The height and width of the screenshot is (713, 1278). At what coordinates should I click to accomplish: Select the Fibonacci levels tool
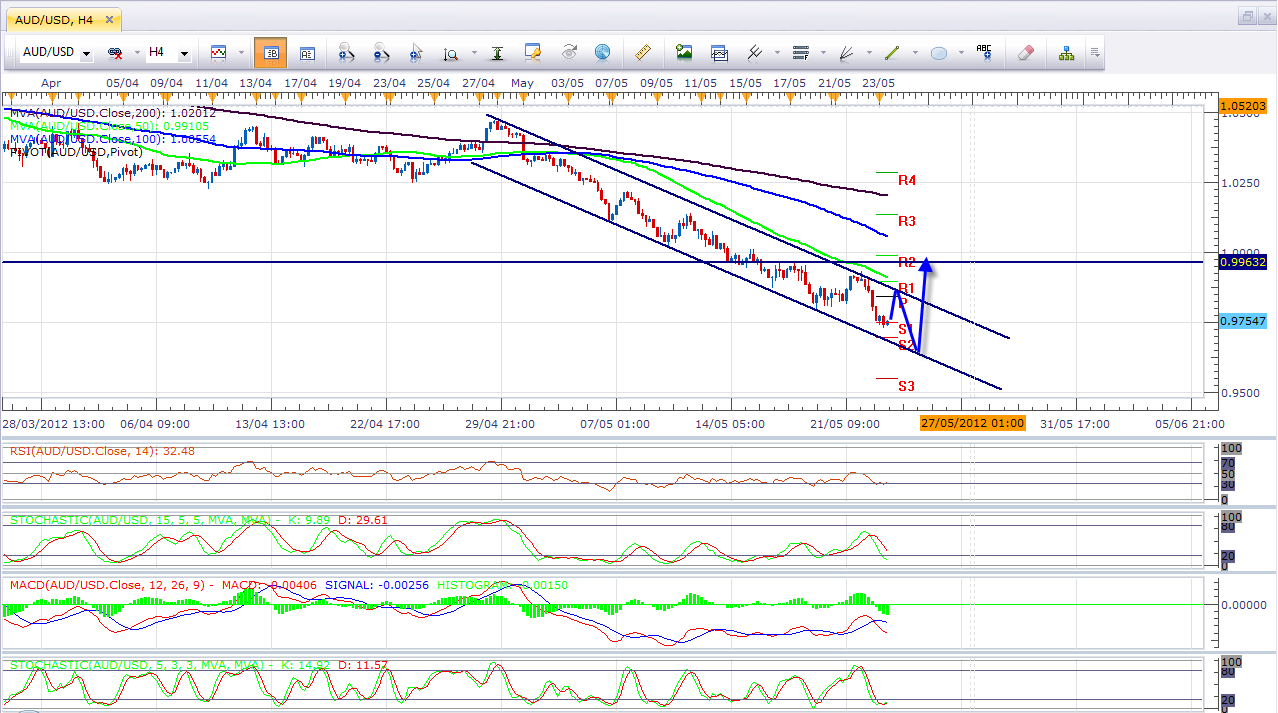tap(800, 53)
